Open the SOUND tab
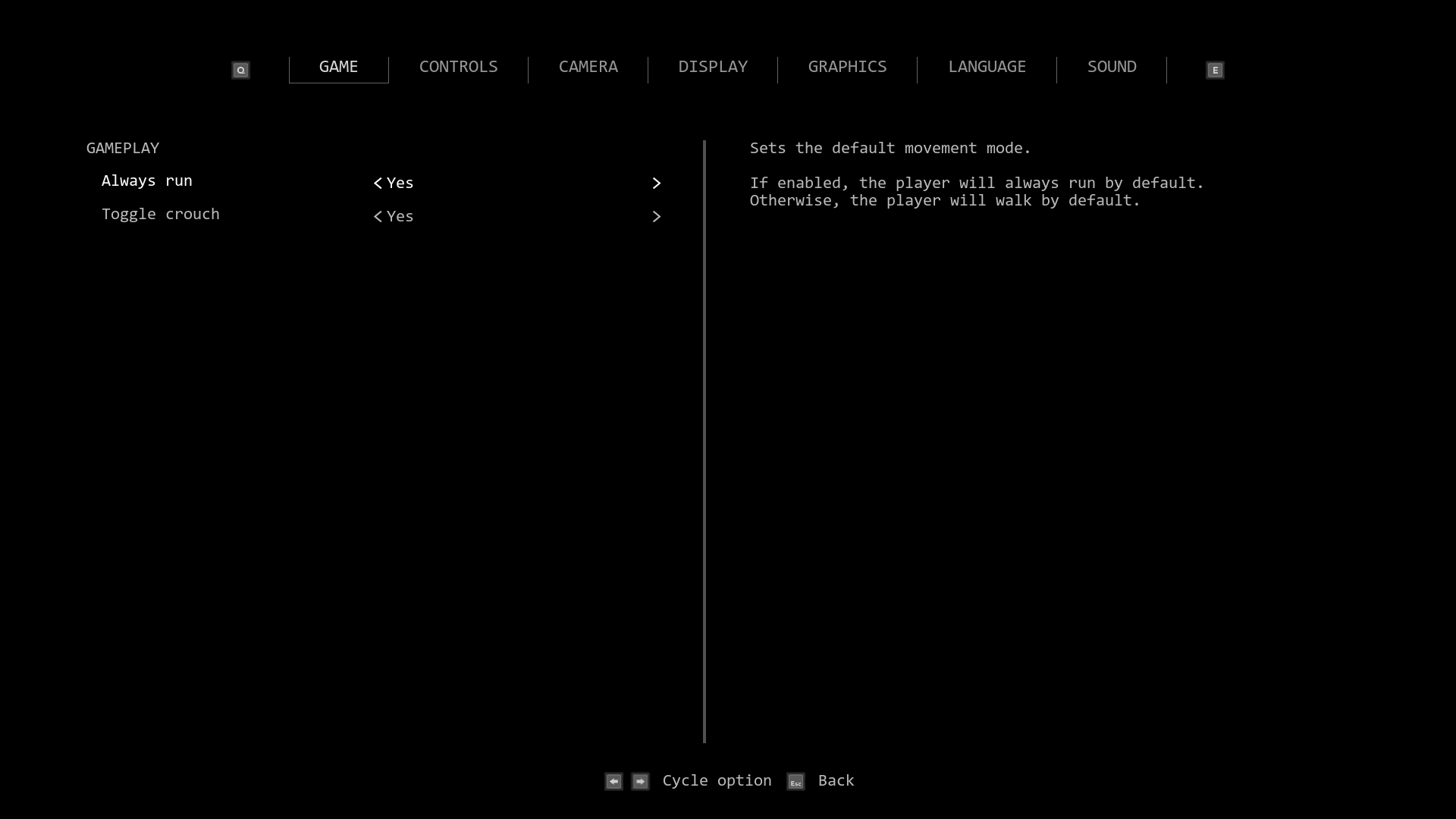Image resolution: width=1456 pixels, height=819 pixels. tap(1112, 67)
